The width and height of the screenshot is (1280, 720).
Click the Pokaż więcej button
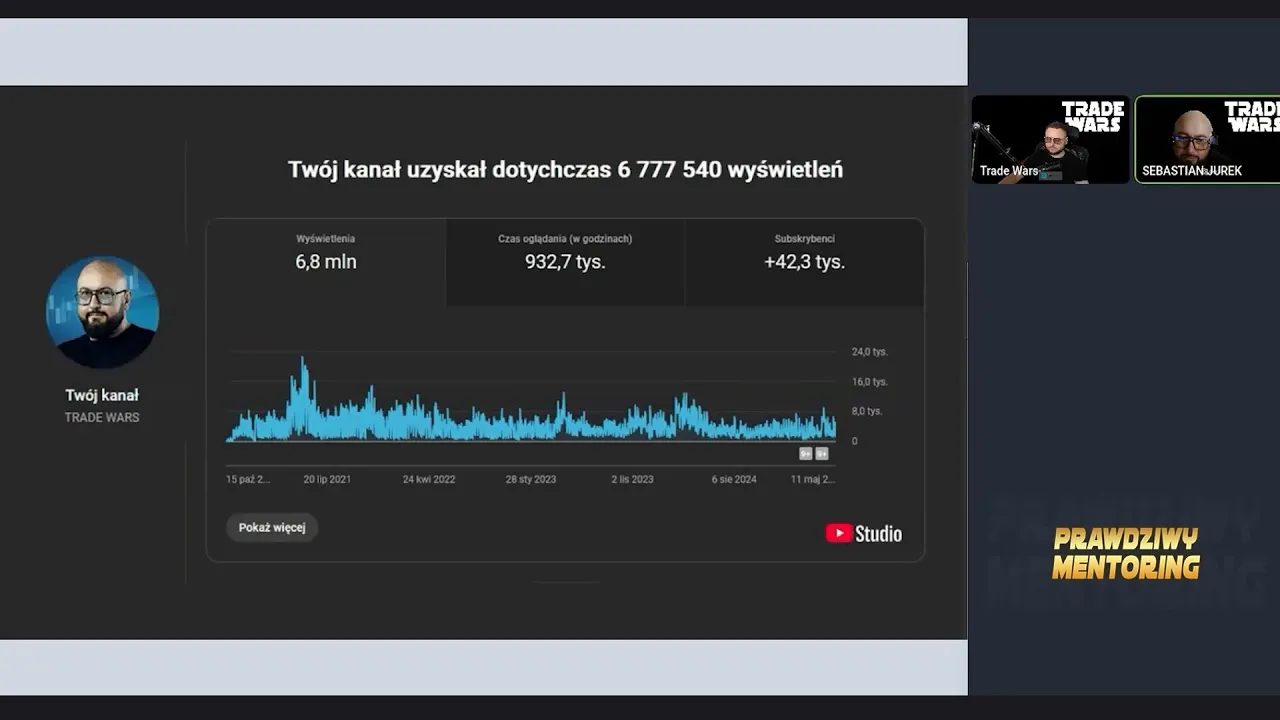click(272, 527)
